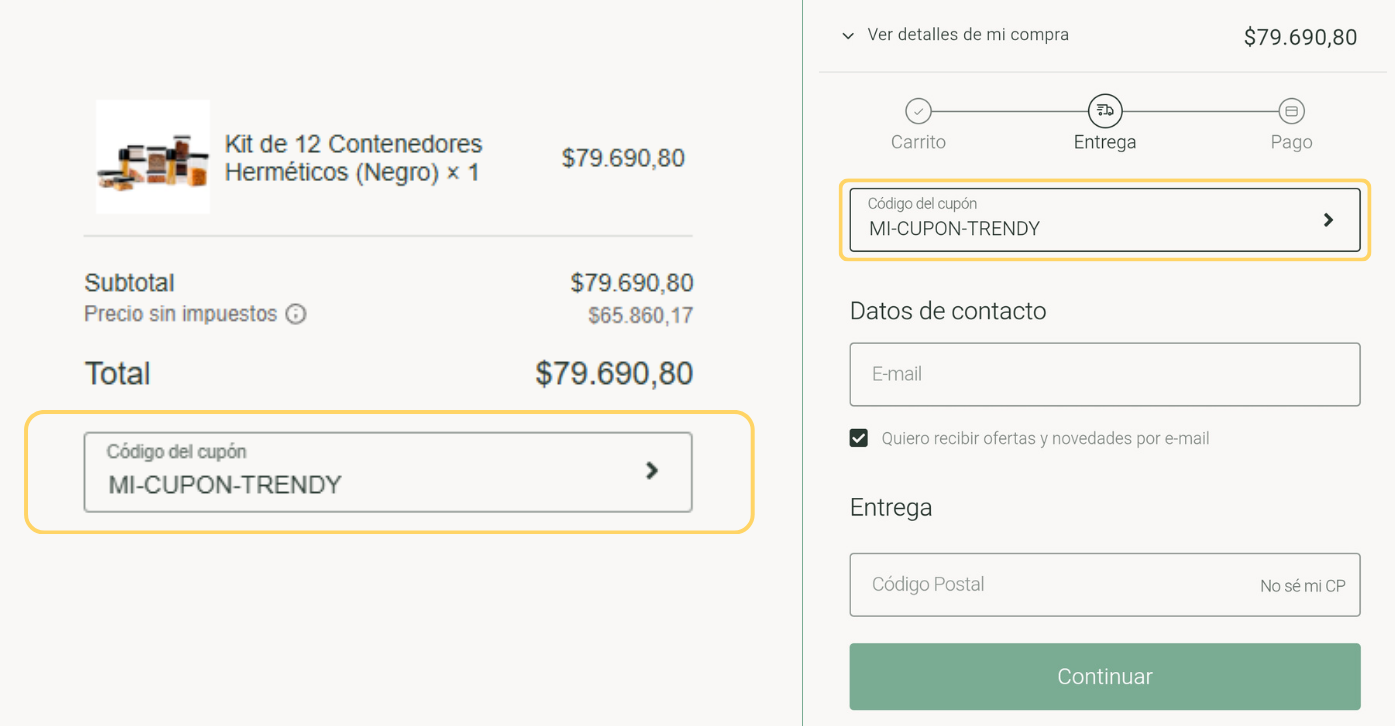Apply coupon with arrow in left summary field
The height and width of the screenshot is (726, 1395).
652,471
